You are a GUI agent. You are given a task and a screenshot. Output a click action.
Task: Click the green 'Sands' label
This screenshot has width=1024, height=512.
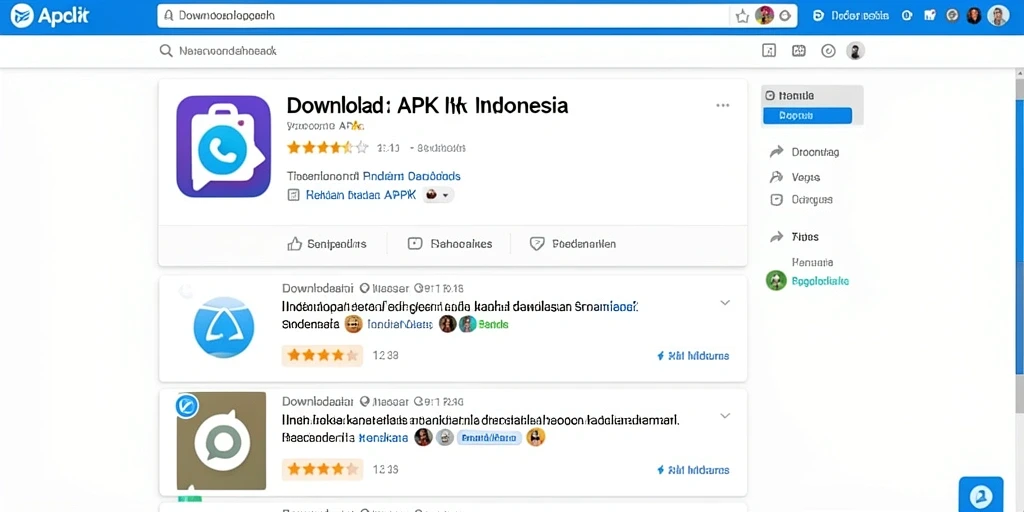(493, 324)
